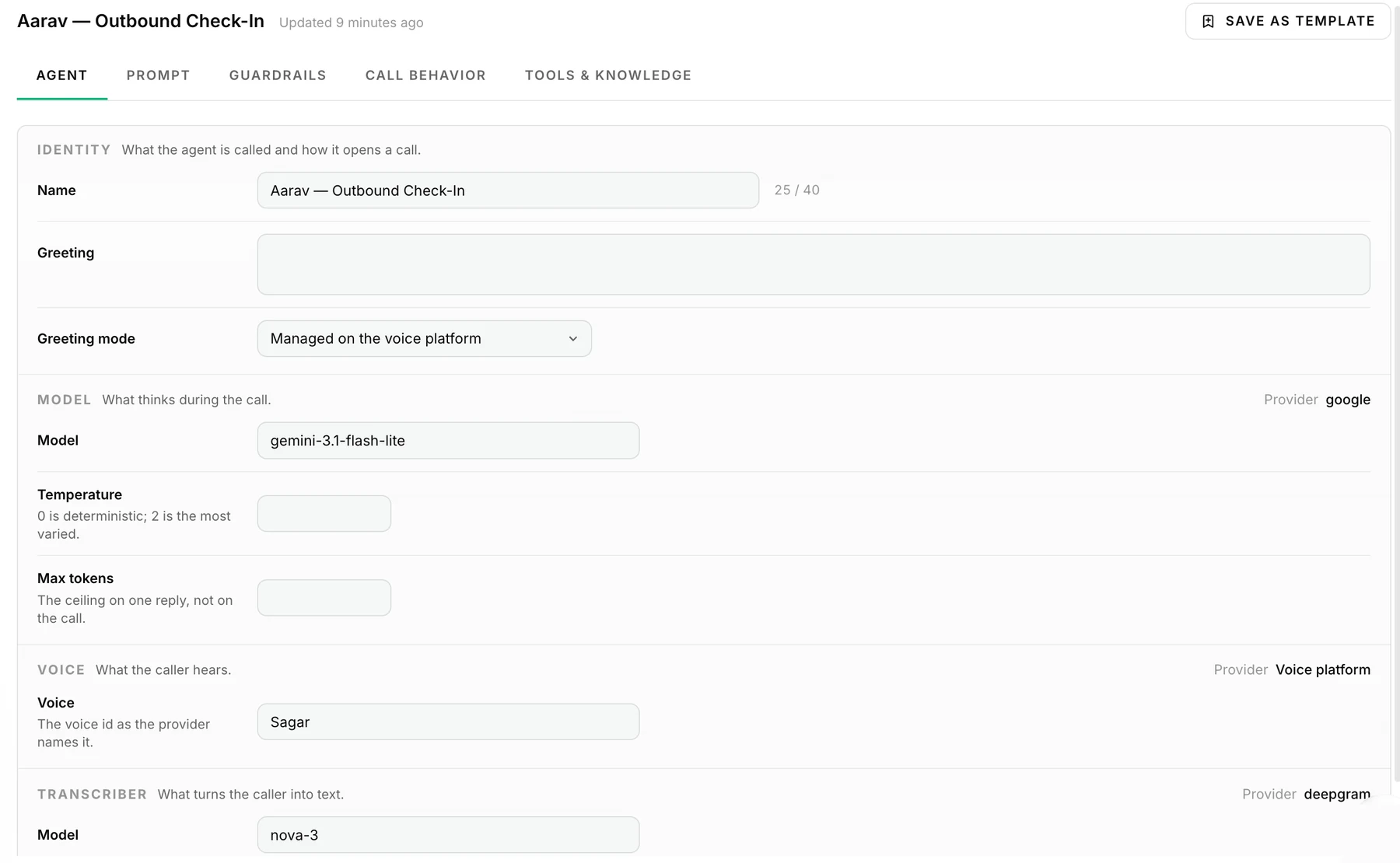Edit the agent Name field

(x=508, y=190)
